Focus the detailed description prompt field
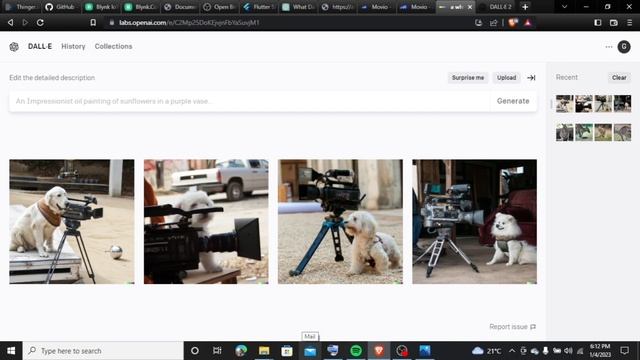This screenshot has height=360, width=640. tap(250, 101)
